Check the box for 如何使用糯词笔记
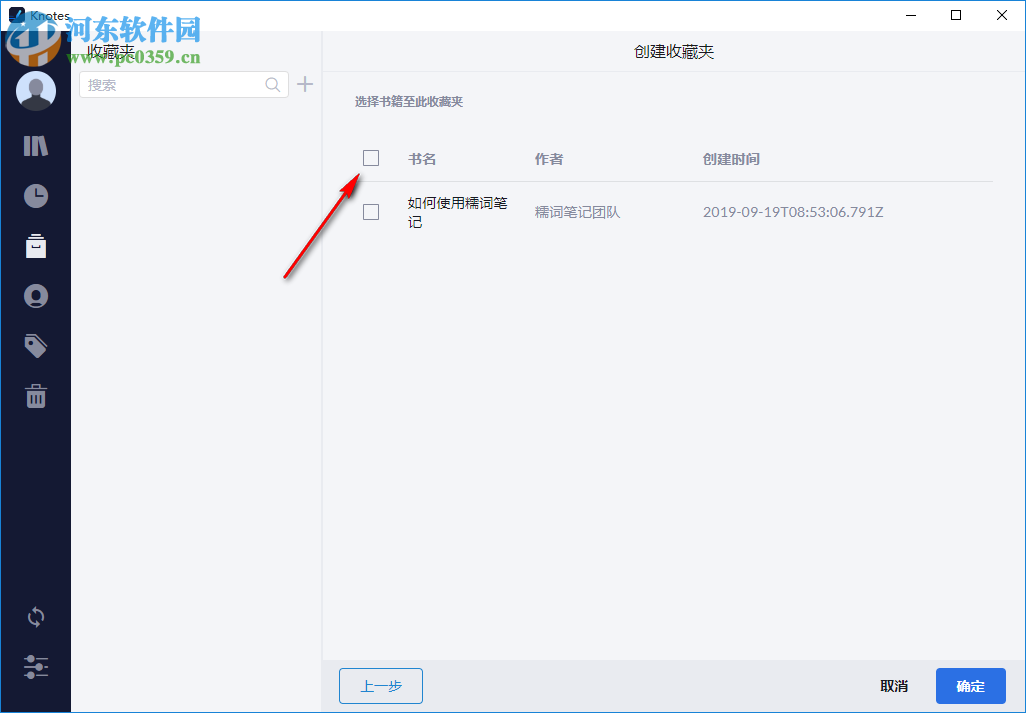 371,211
